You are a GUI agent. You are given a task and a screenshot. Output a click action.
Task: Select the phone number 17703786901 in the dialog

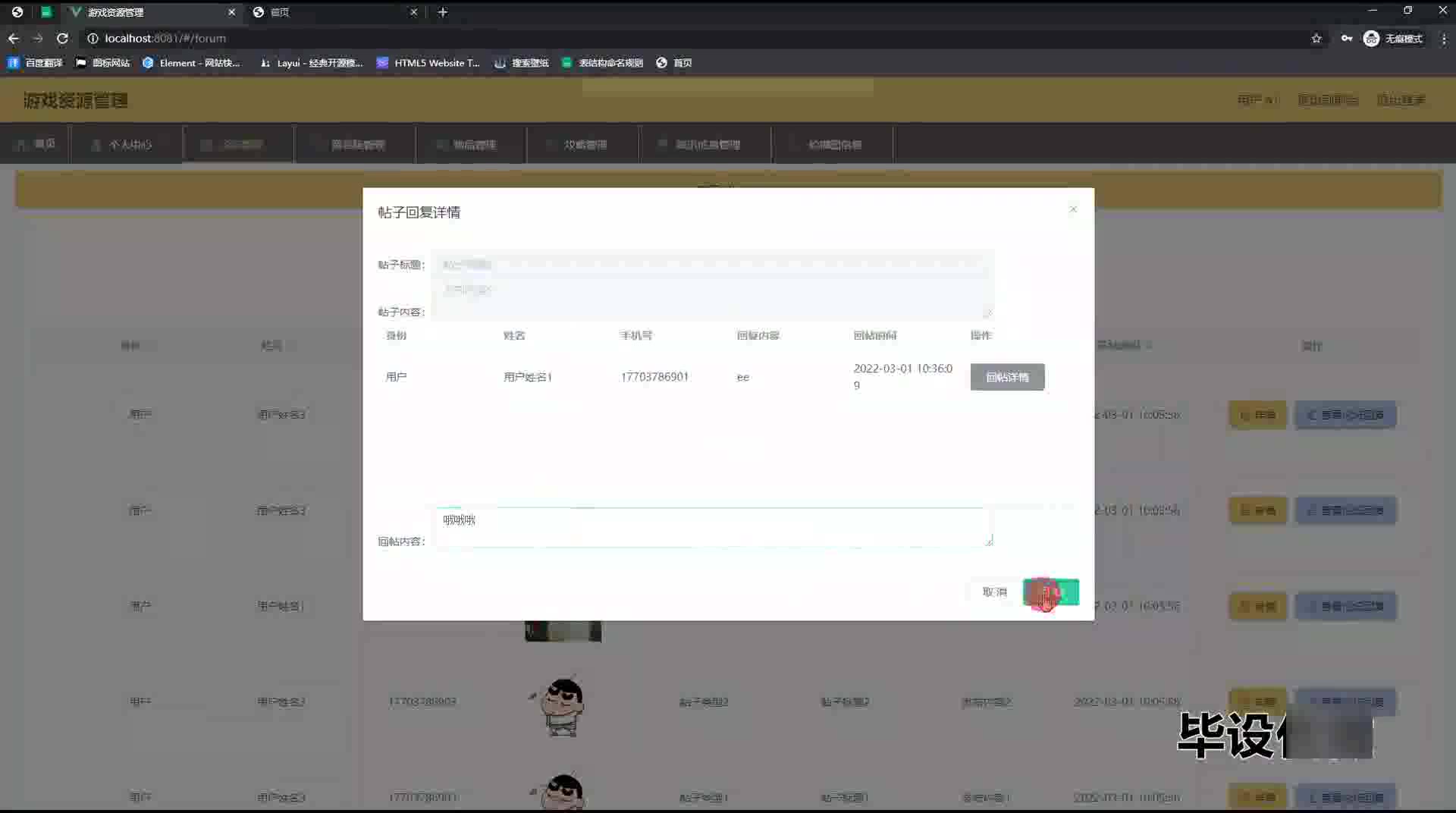point(654,377)
